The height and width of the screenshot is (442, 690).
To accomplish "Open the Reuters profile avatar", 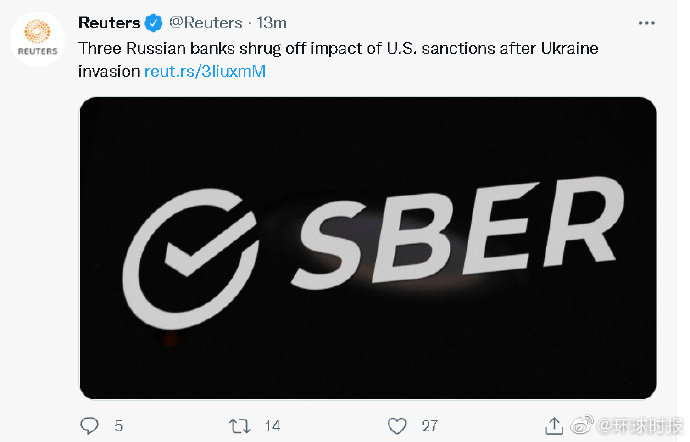I will pos(36,39).
